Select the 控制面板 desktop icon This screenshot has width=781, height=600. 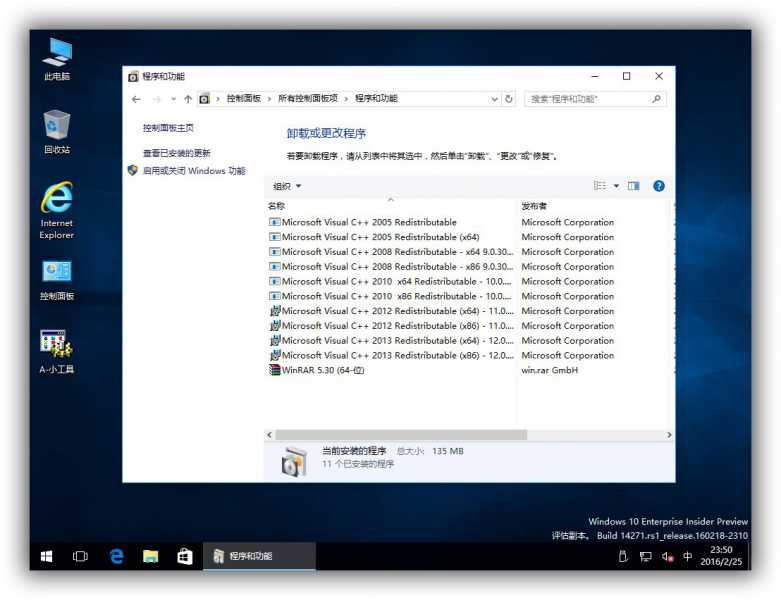click(57, 280)
